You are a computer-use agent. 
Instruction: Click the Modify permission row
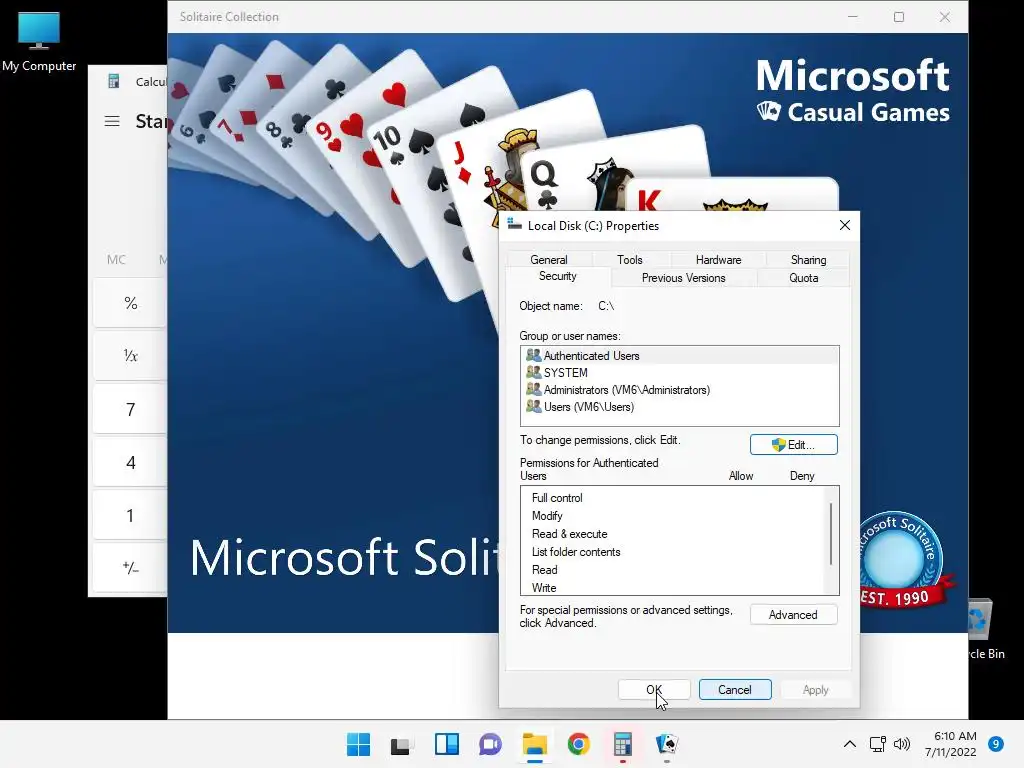point(675,516)
